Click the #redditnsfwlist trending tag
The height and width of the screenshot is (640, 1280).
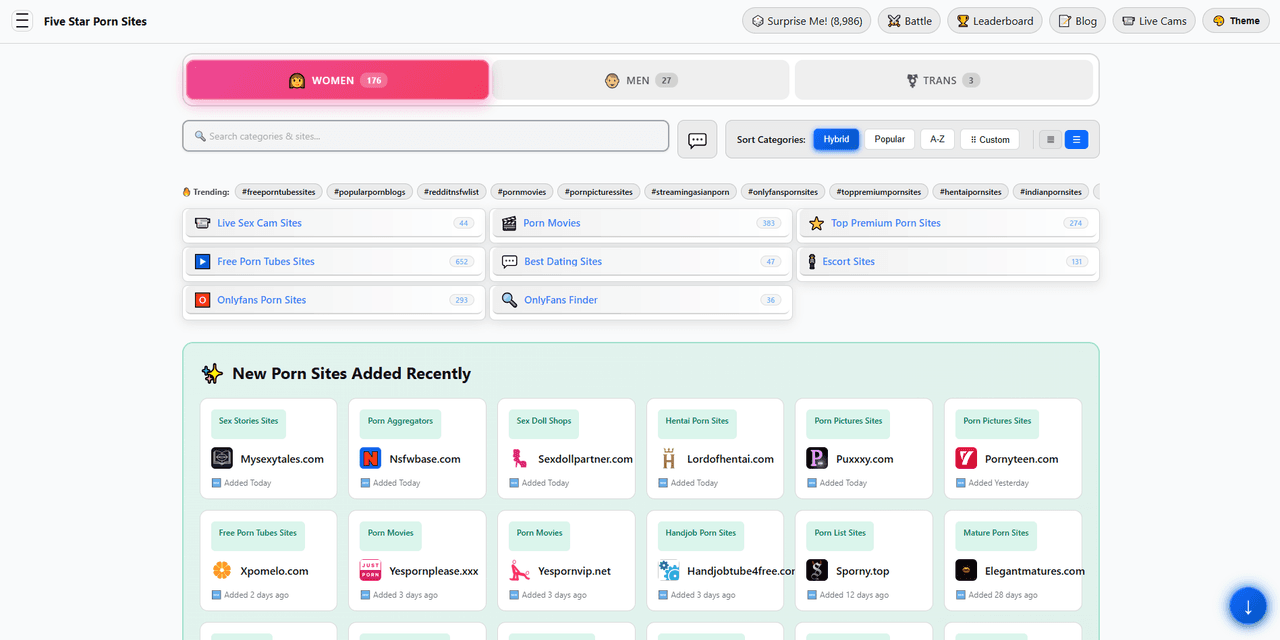pos(451,191)
